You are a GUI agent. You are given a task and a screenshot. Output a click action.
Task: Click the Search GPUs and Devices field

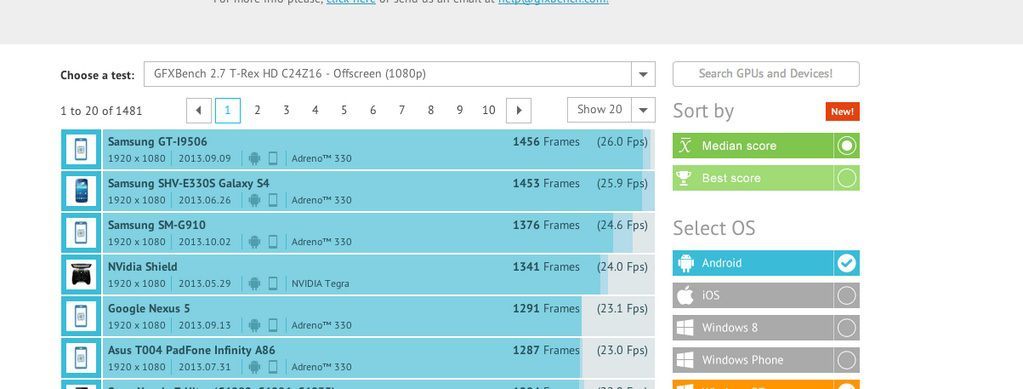[766, 74]
